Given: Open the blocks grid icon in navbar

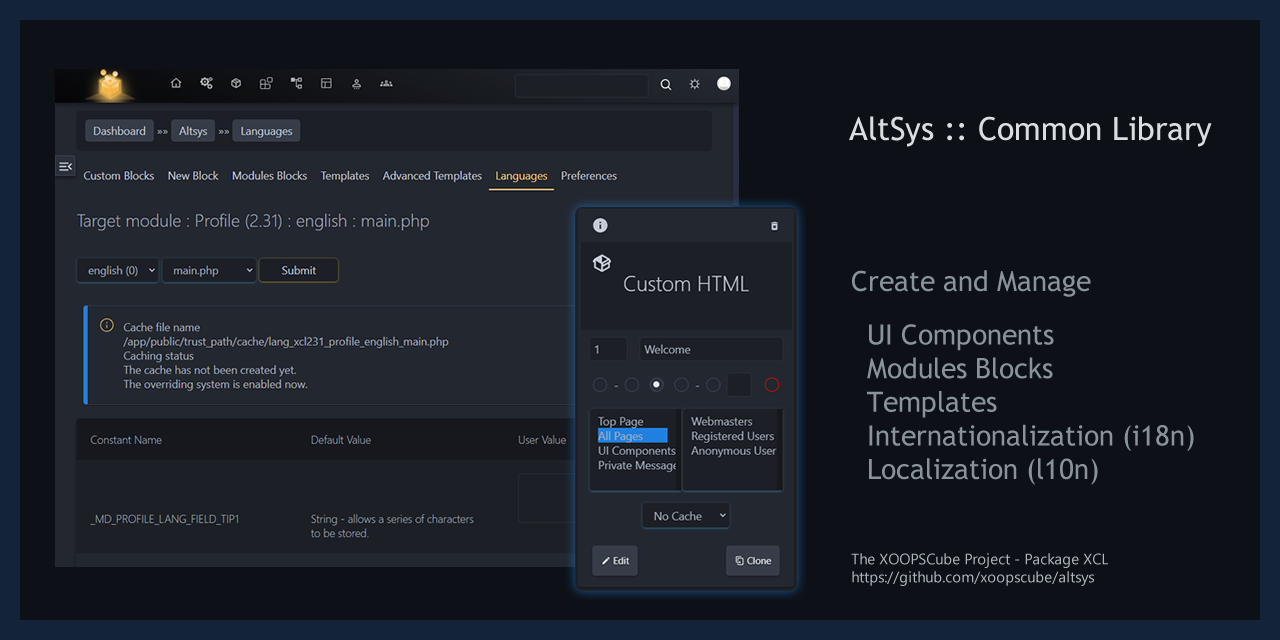Looking at the screenshot, I should point(266,84).
